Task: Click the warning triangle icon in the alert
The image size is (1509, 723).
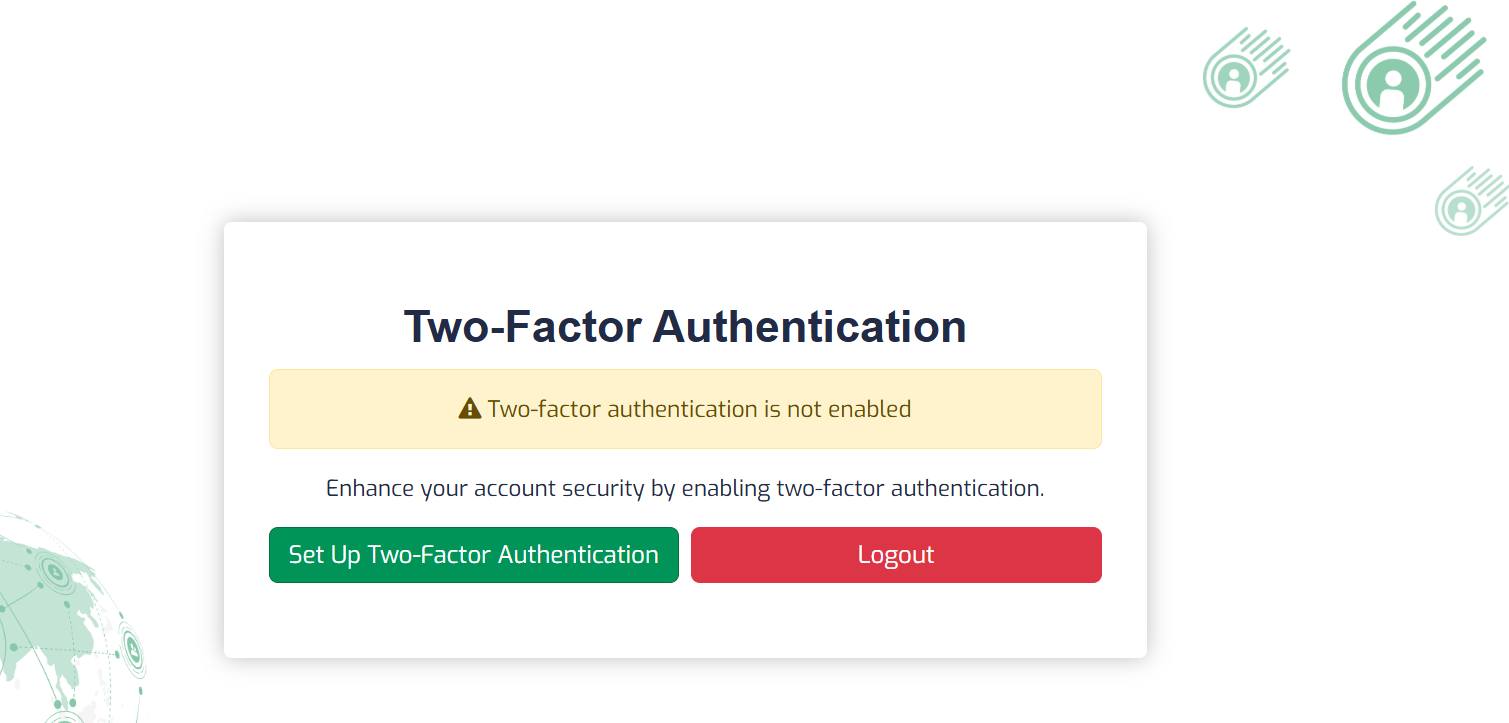Action: click(x=470, y=408)
